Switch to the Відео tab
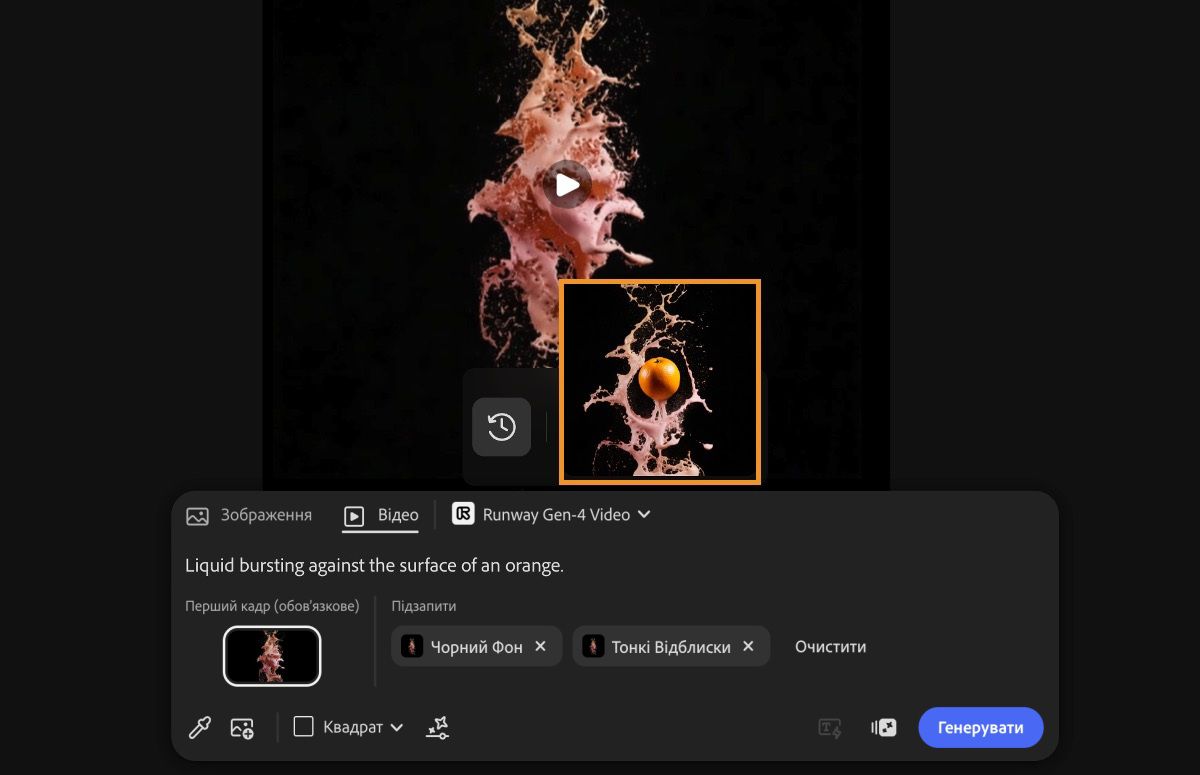Viewport: 1200px width, 775px height. (381, 515)
